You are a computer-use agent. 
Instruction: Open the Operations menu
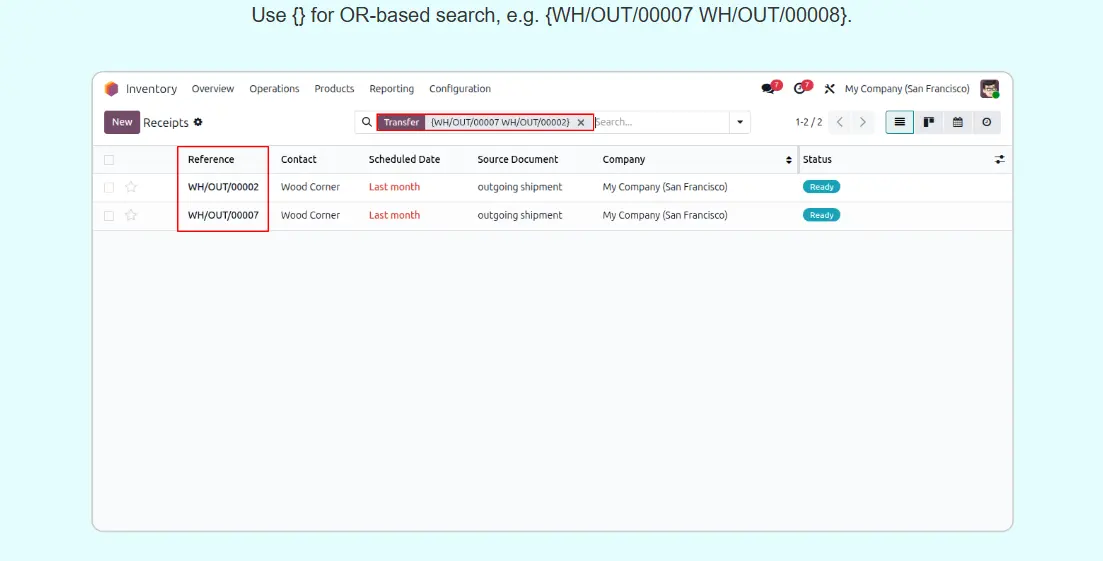[274, 89]
